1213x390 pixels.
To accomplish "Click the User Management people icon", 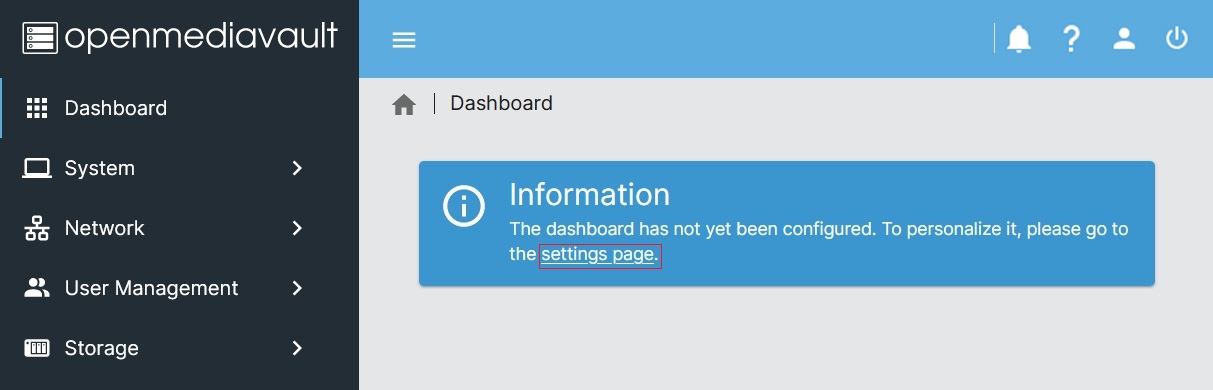I will [37, 288].
